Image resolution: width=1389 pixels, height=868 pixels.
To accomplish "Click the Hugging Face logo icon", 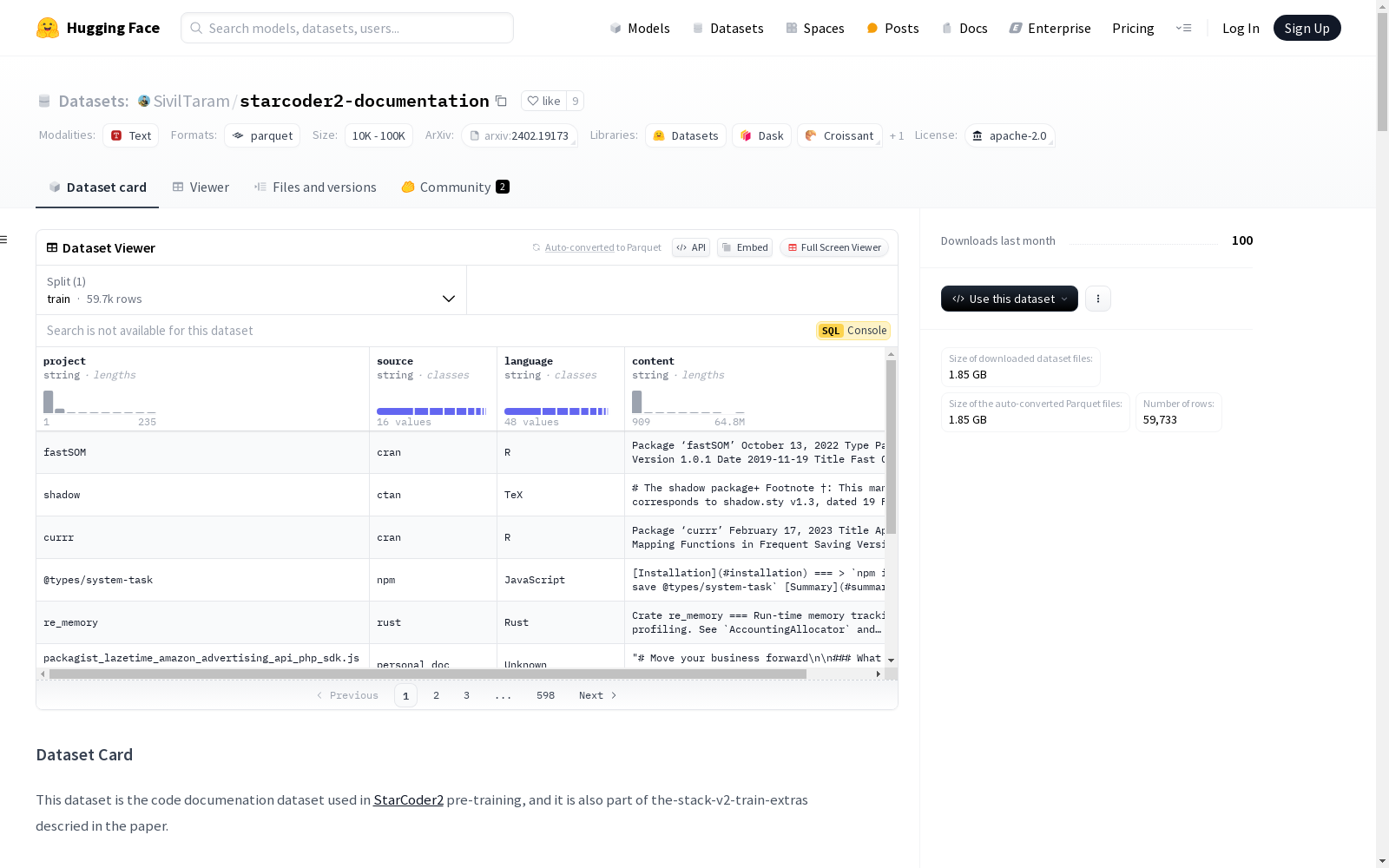I will (x=48, y=28).
